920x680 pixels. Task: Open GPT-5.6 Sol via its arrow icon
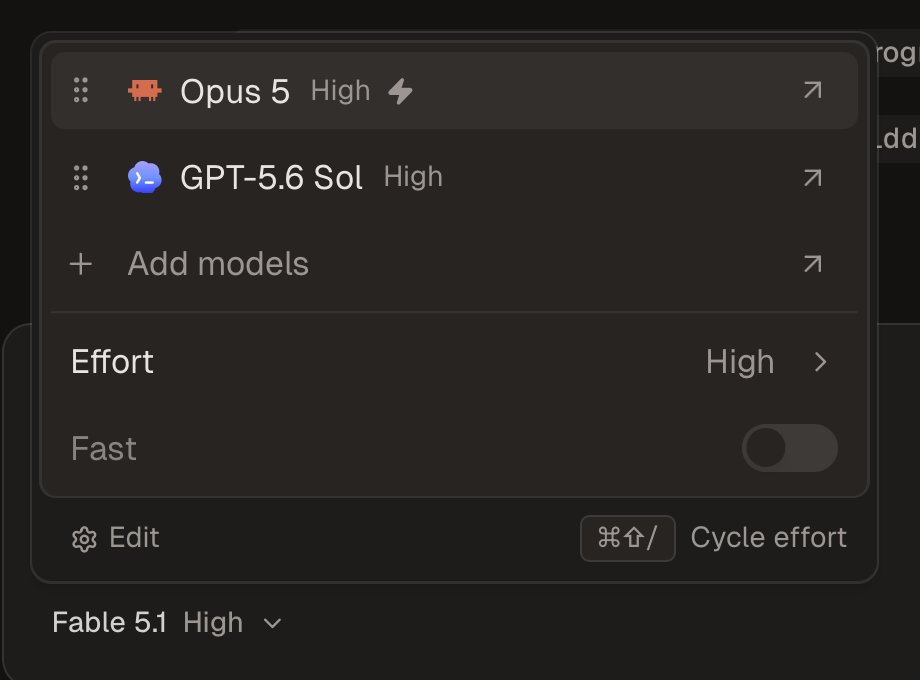(x=813, y=177)
